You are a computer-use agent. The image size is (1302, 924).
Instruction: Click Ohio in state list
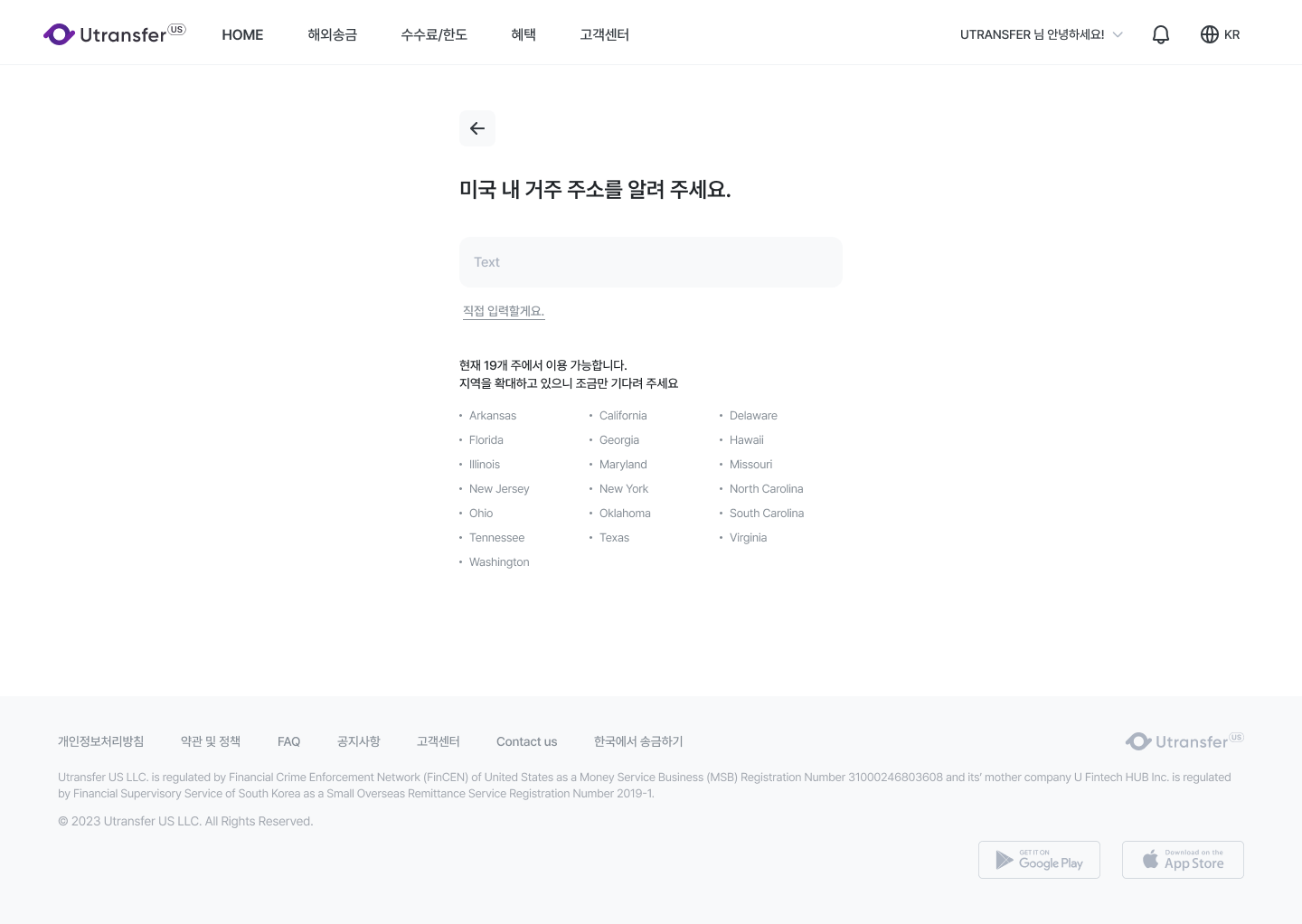click(x=481, y=514)
